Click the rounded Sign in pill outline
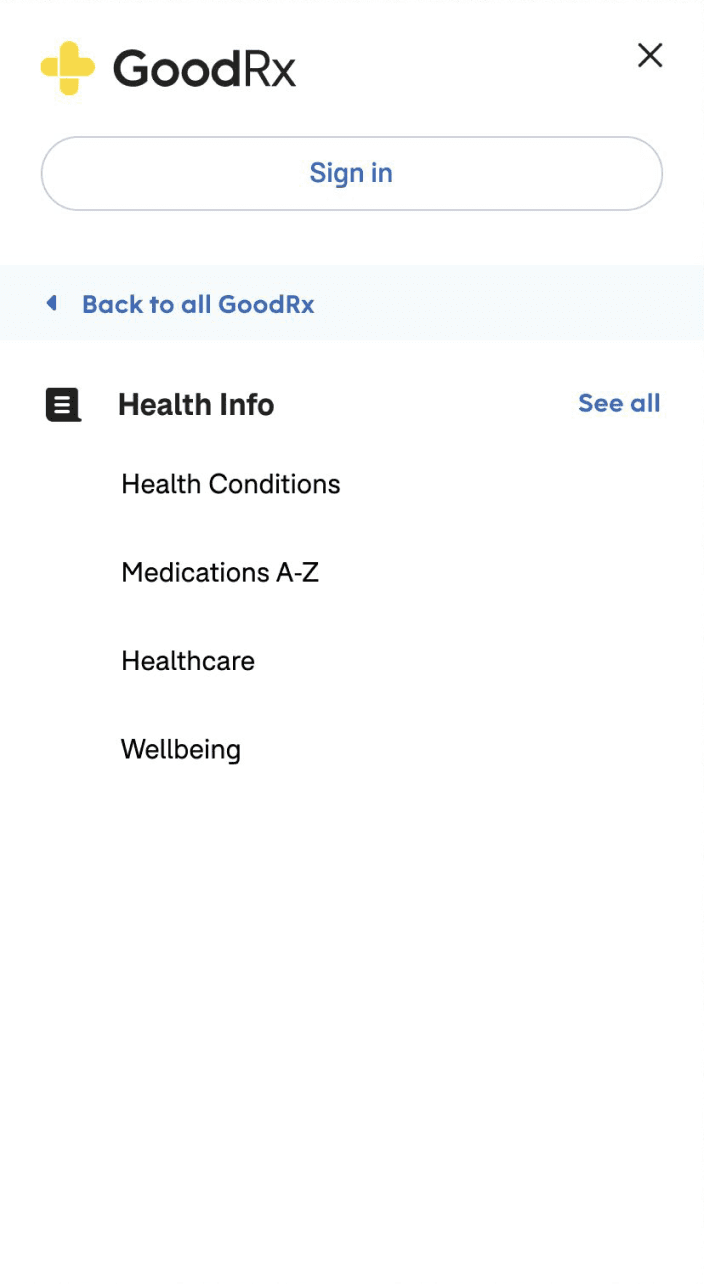This screenshot has height=1284, width=704. click(x=351, y=173)
